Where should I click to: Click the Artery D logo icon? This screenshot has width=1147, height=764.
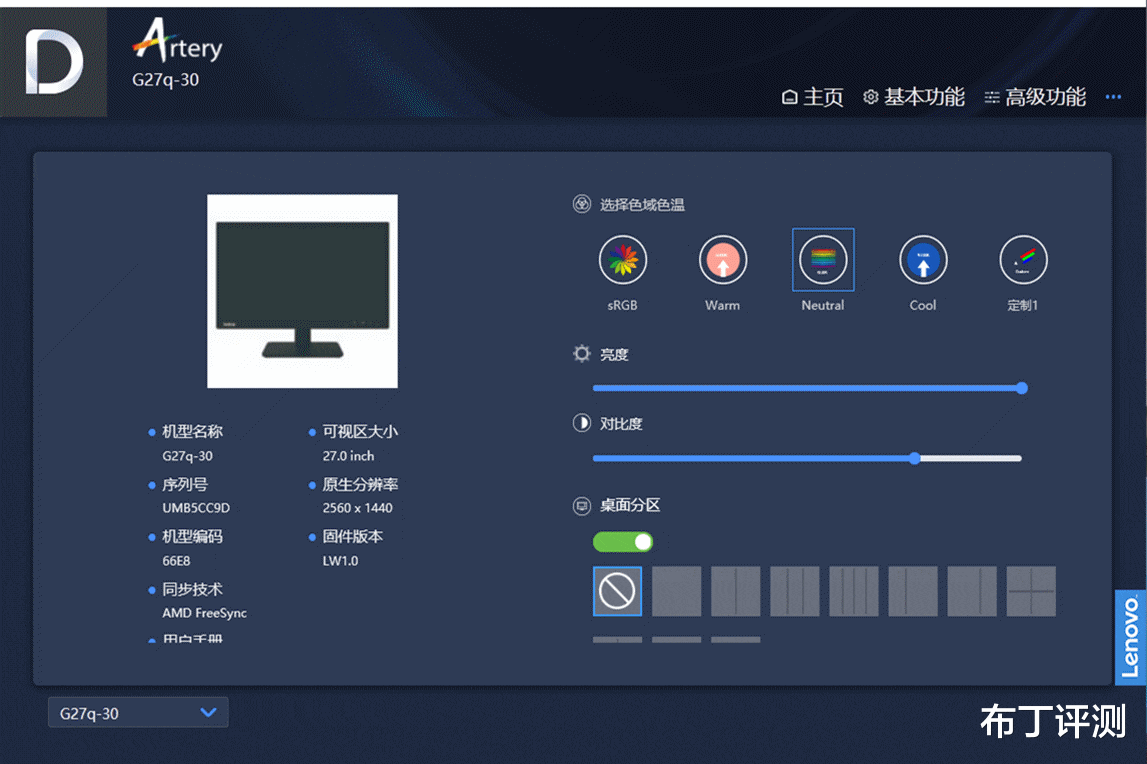(53, 62)
